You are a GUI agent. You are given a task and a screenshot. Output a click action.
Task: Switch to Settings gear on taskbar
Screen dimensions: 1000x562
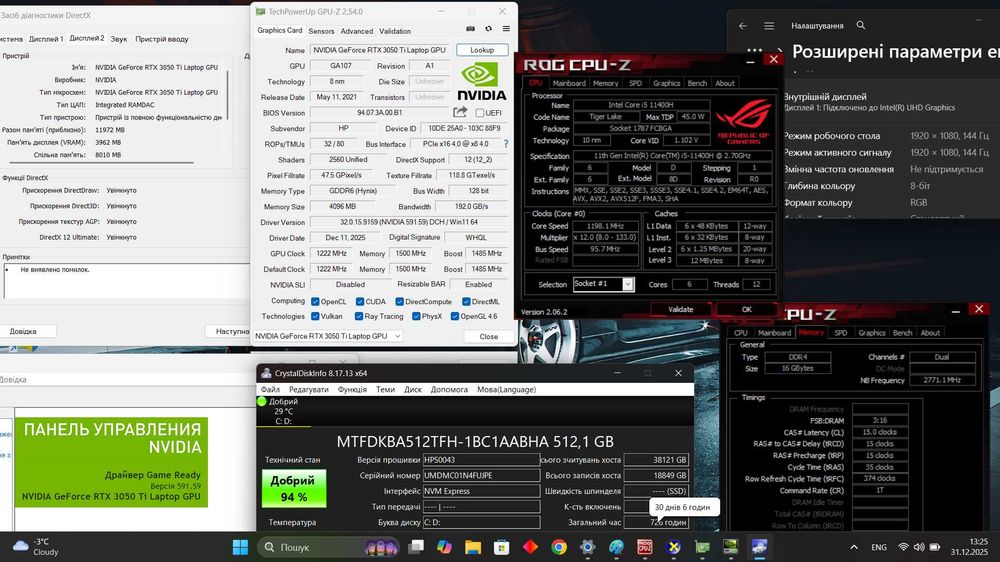click(587, 547)
